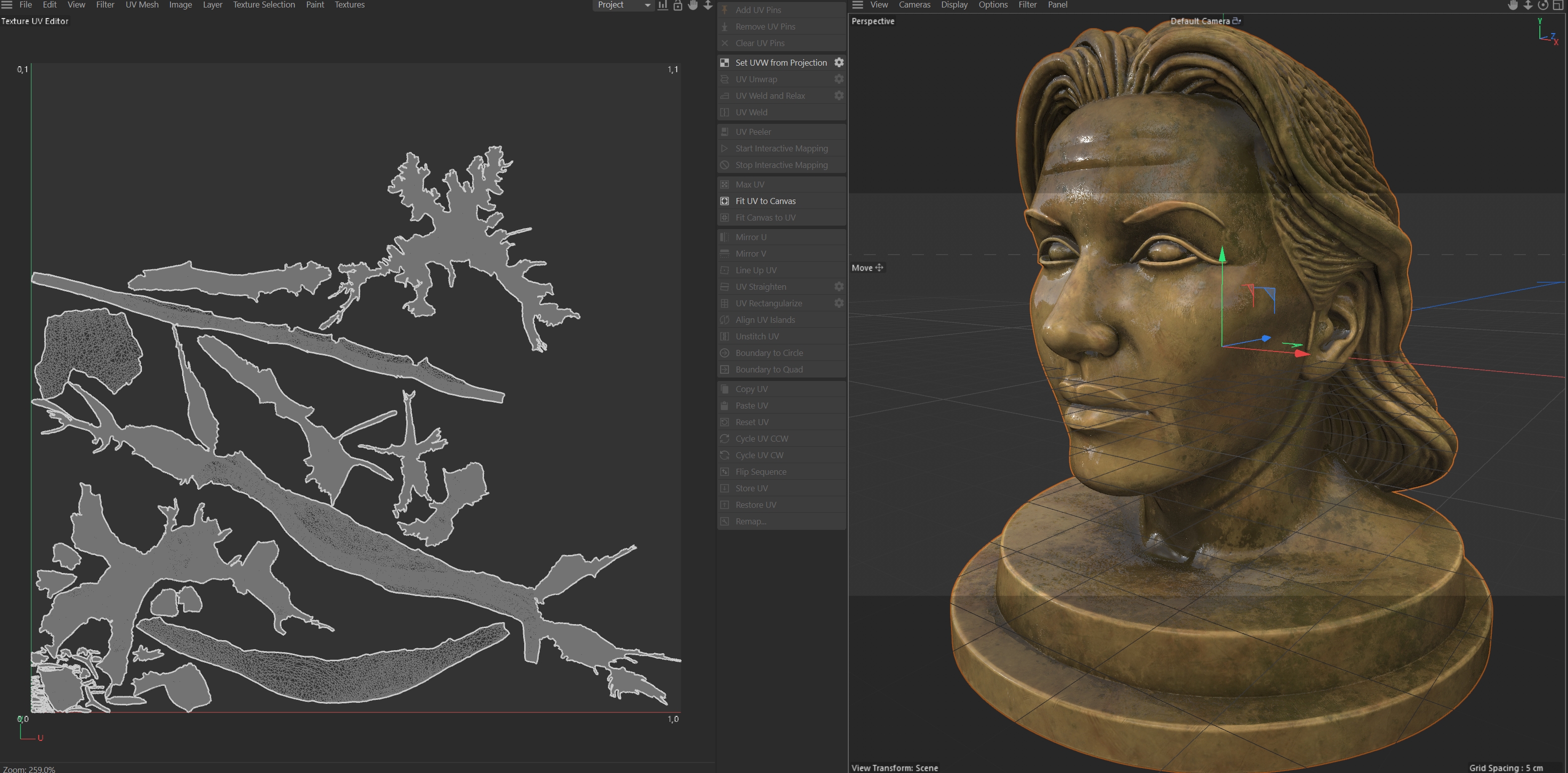Click the Fit UV to Canvas command
The image size is (1568, 773).
pyautogui.click(x=765, y=201)
